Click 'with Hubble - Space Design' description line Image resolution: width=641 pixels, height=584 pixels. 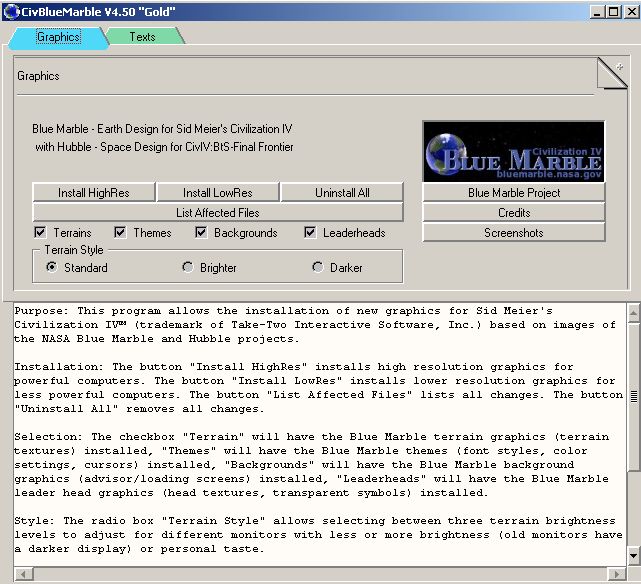point(164,147)
